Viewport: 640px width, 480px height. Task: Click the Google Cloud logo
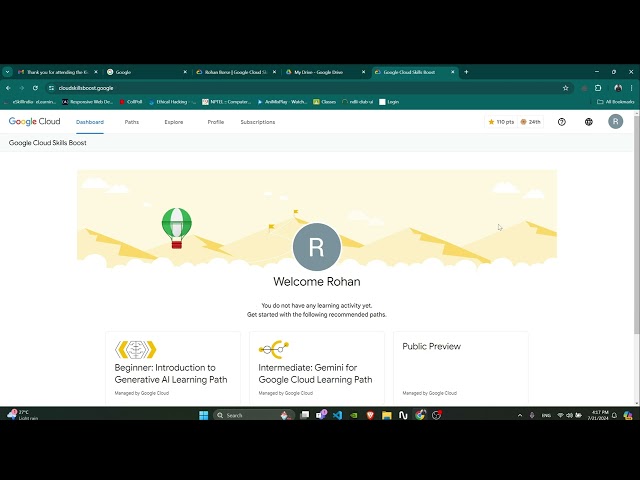35,121
